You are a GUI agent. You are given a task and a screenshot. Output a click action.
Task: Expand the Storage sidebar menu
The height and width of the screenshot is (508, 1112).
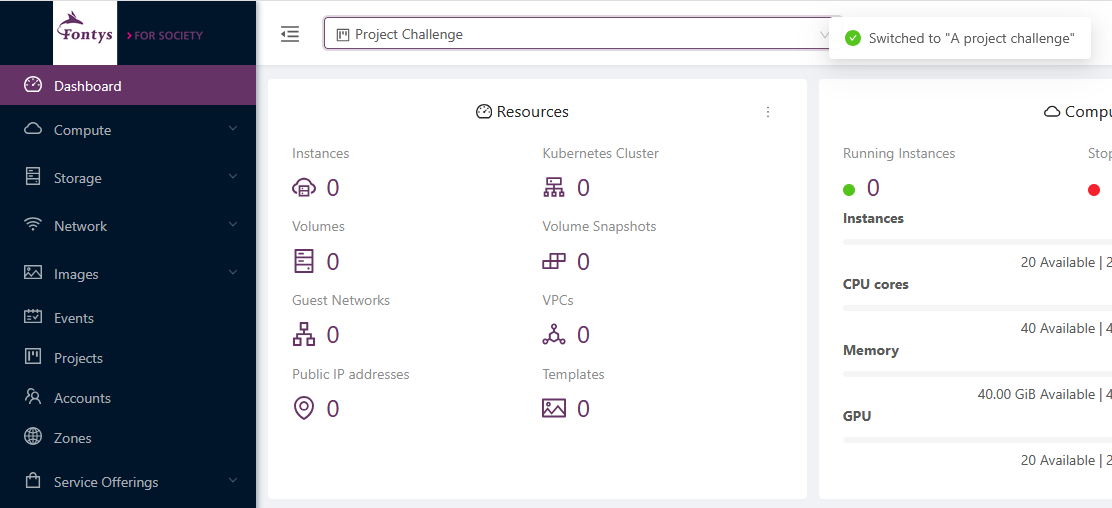pyautogui.click(x=128, y=178)
